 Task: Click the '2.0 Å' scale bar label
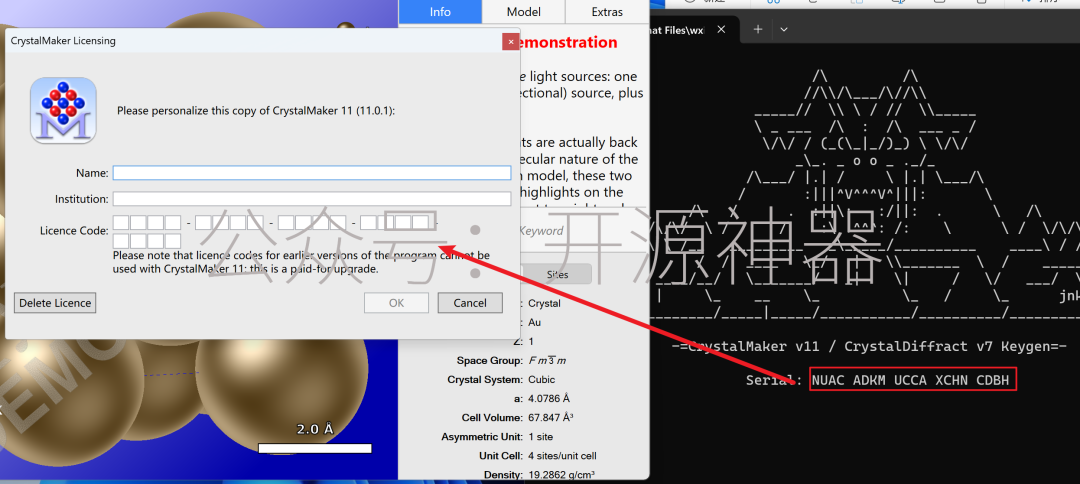[x=315, y=429]
